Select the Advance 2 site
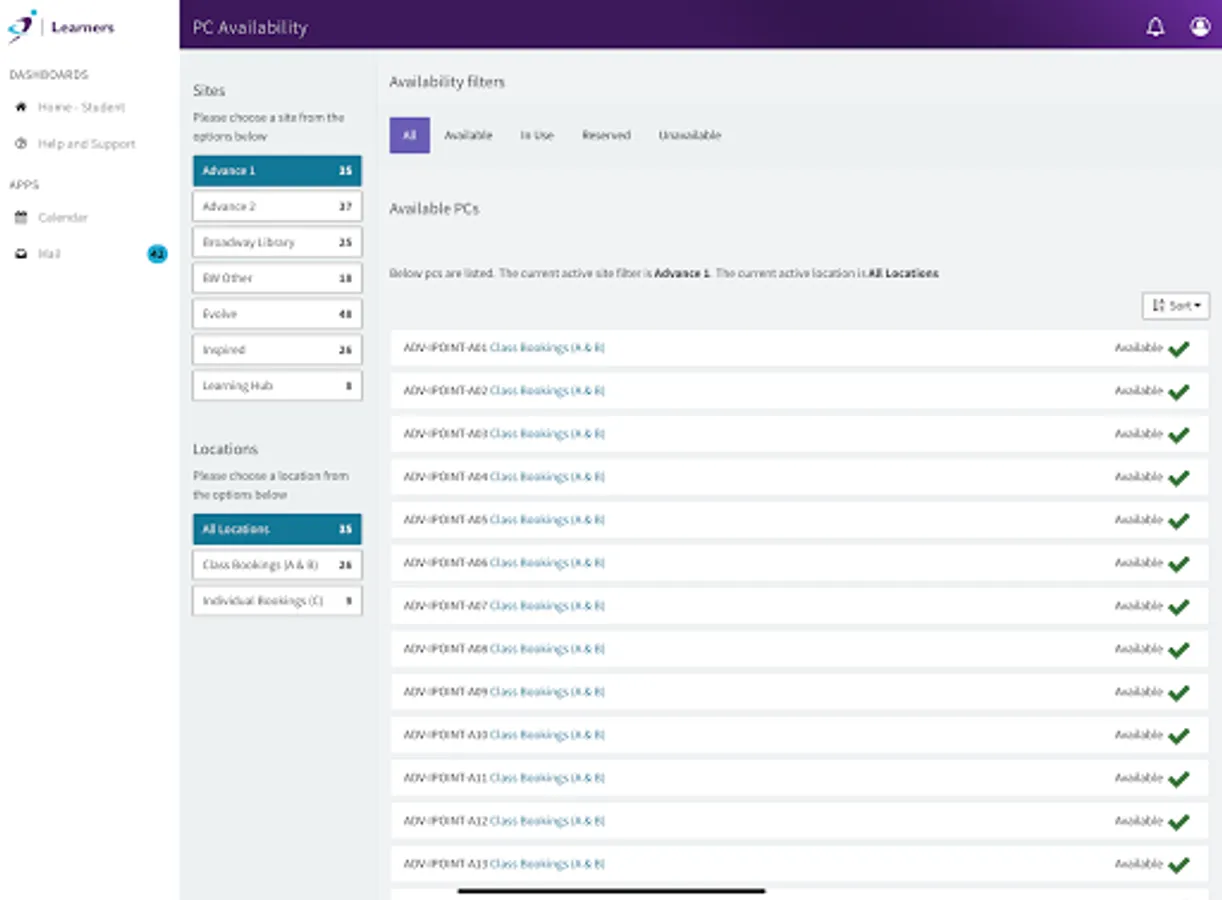The height and width of the screenshot is (900, 1222). (277, 206)
